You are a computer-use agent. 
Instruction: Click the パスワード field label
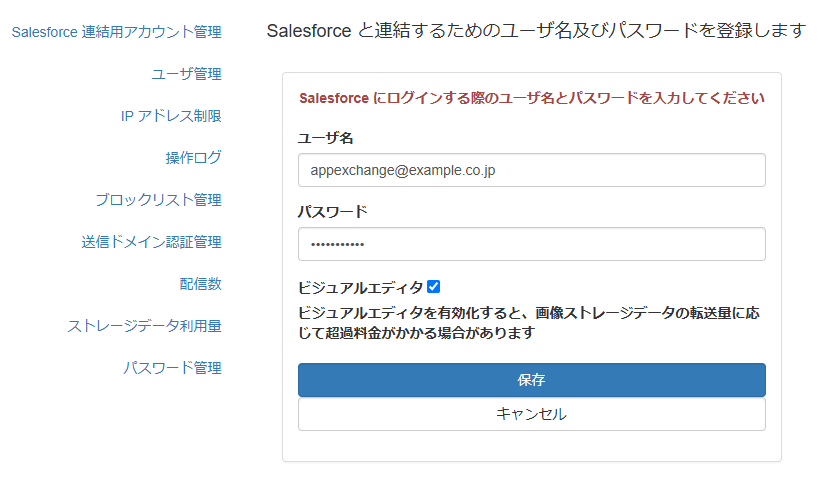tap(333, 212)
